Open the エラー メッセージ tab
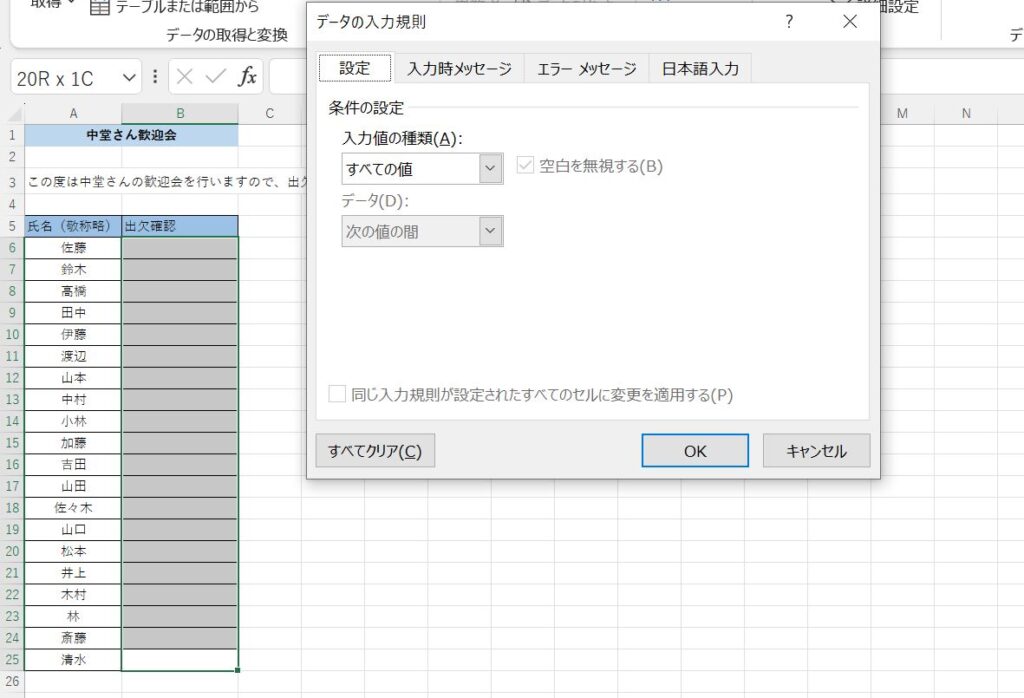 586,69
